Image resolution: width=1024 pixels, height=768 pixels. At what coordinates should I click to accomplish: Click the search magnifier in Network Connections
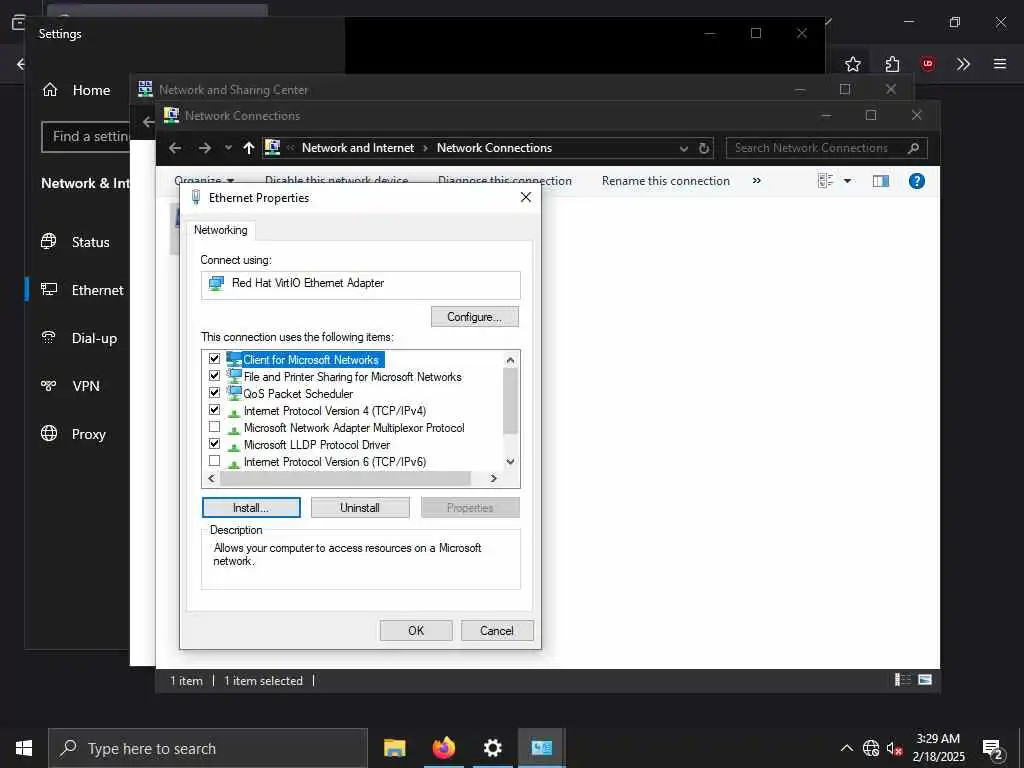(914, 148)
